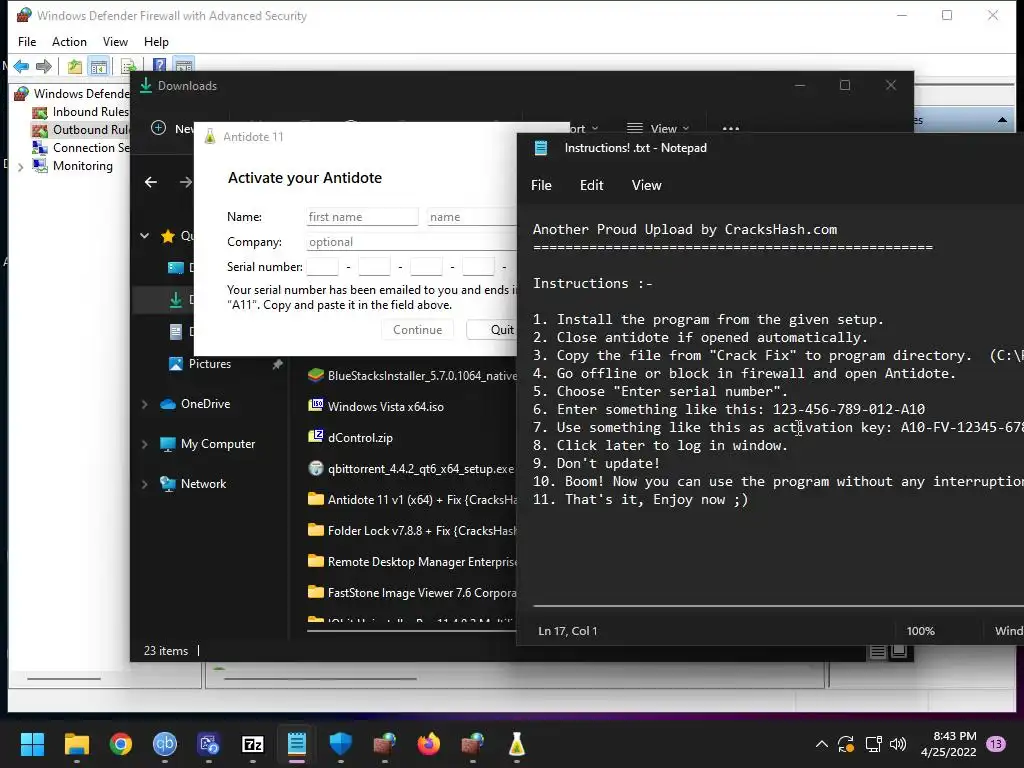This screenshot has height=768, width=1024.
Task: Select Folder Lock v7.8.8 folder
Action: (x=411, y=531)
